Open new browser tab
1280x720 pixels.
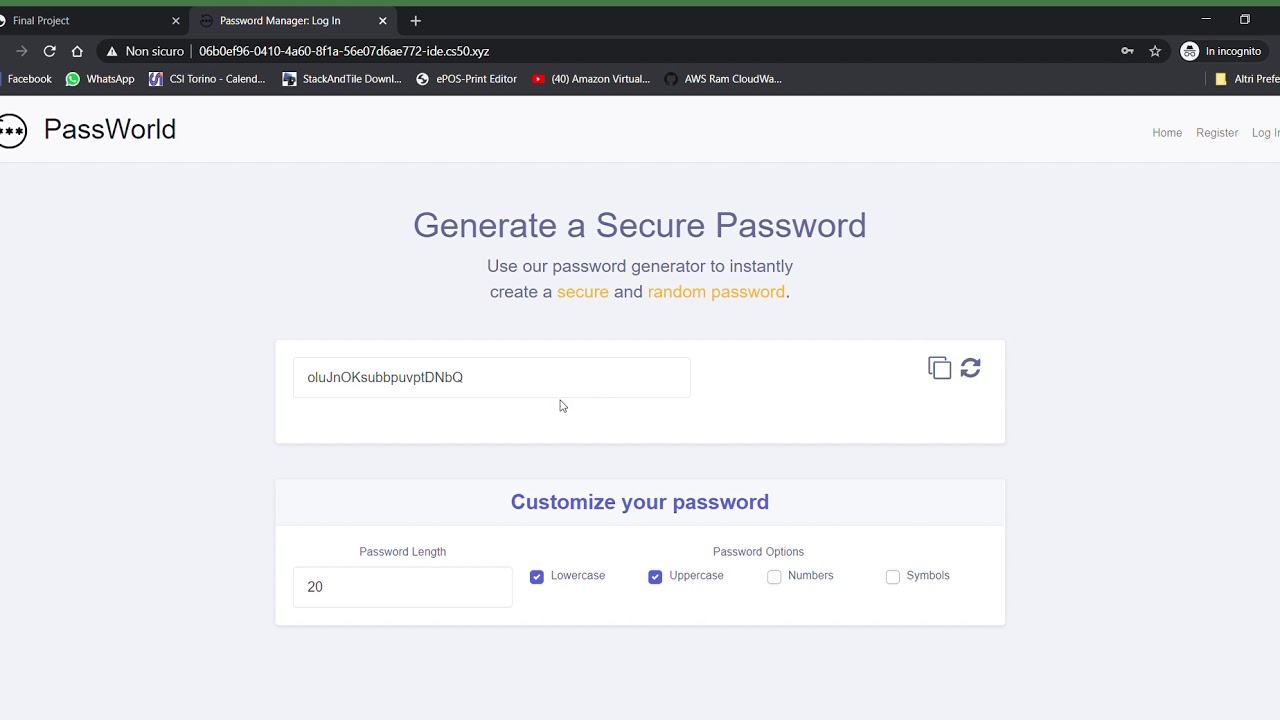[x=415, y=20]
